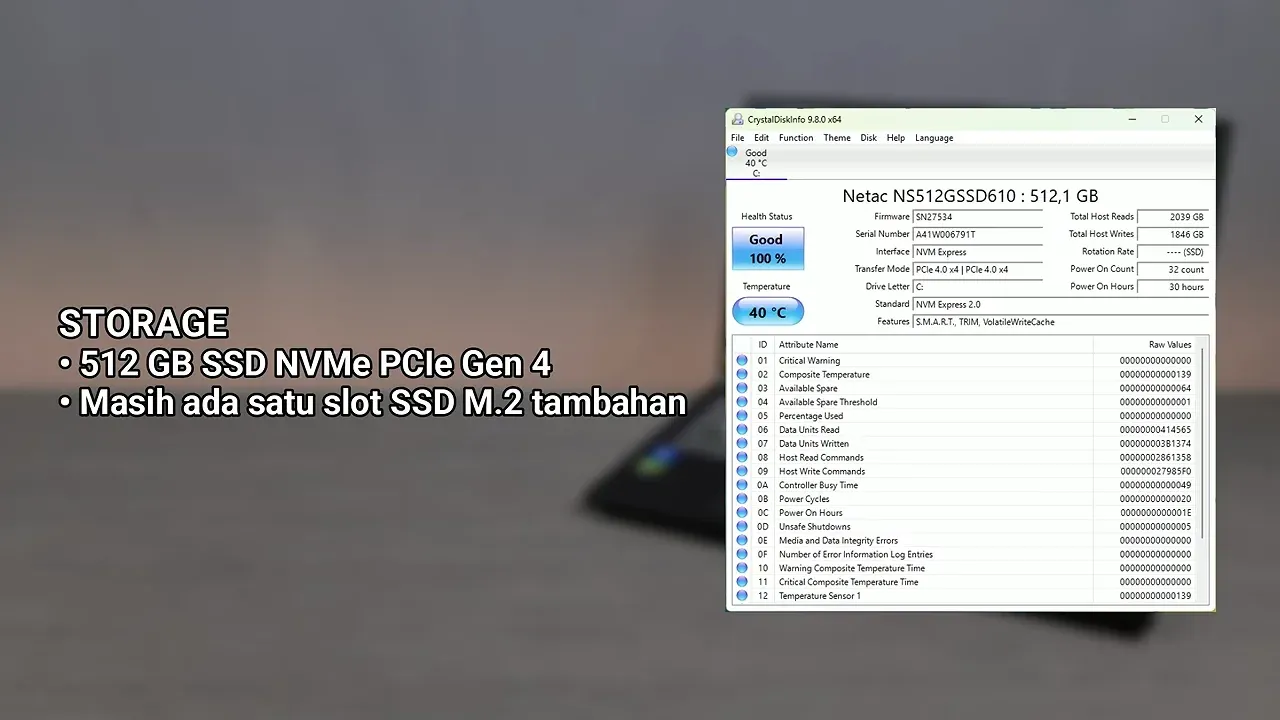Click the status icon for Warning Composite Temperature Time
1280x720 pixels.
click(x=742, y=568)
